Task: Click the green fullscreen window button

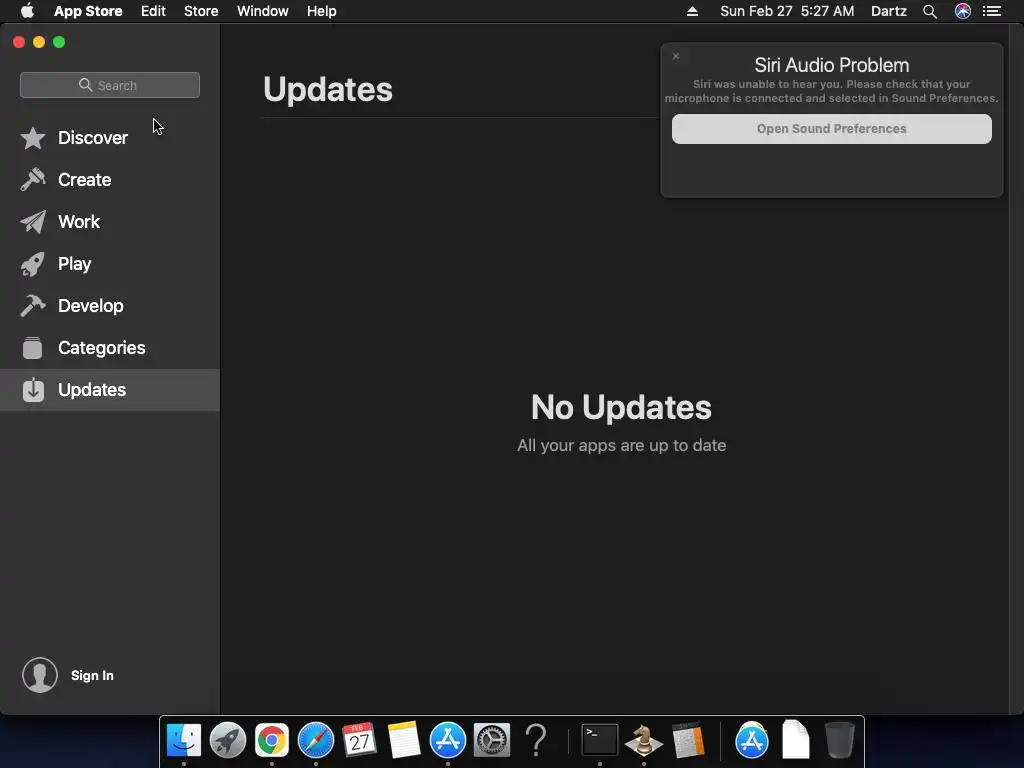Action: coord(59,42)
